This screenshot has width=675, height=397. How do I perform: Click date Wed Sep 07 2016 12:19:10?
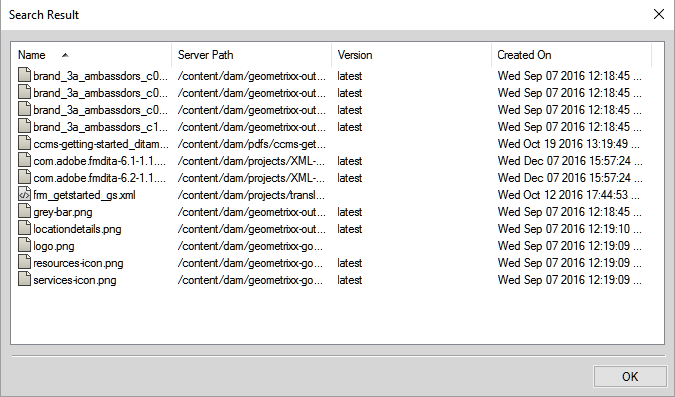[x=570, y=229]
